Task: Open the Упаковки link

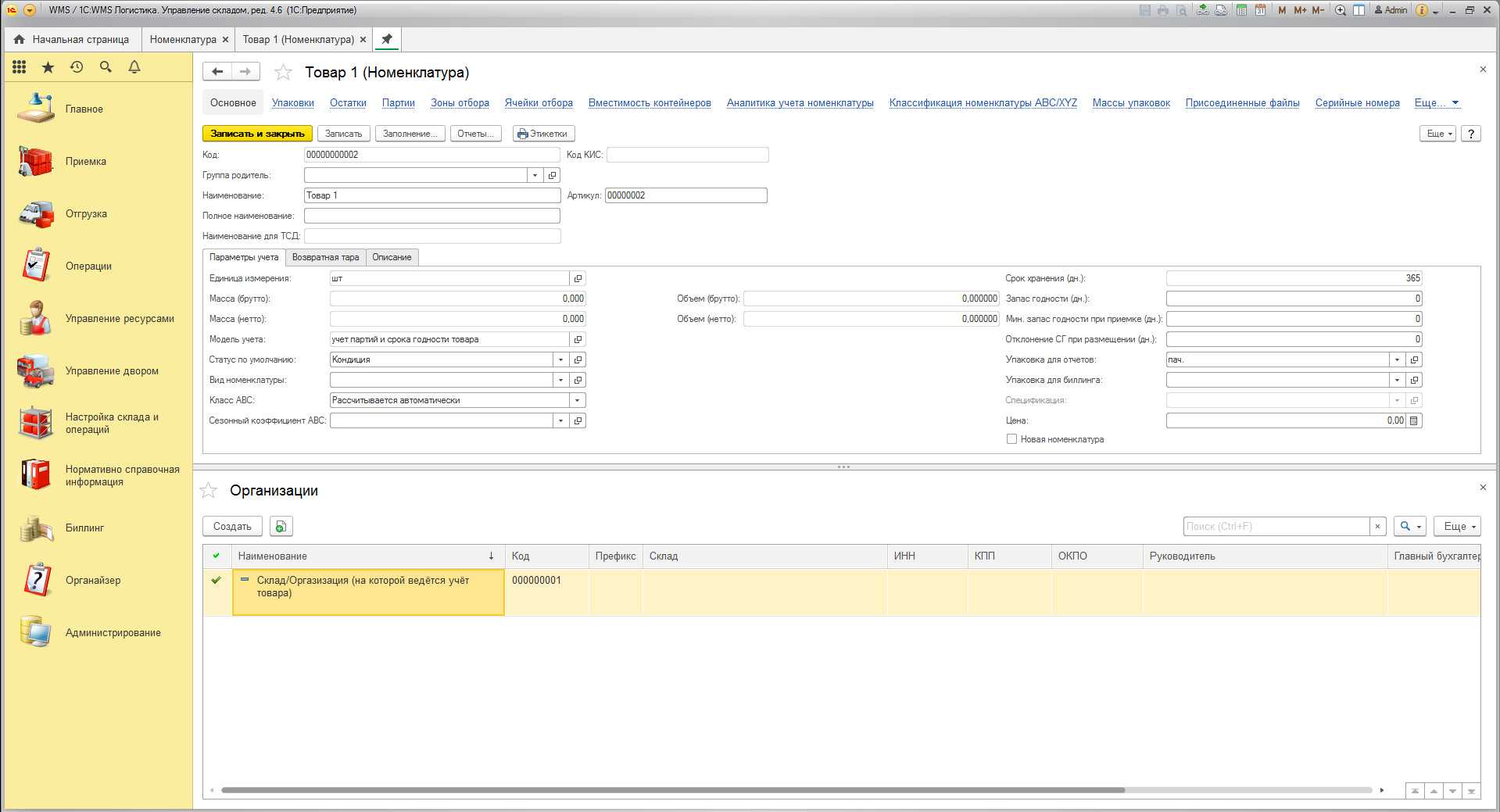Action: (x=292, y=103)
